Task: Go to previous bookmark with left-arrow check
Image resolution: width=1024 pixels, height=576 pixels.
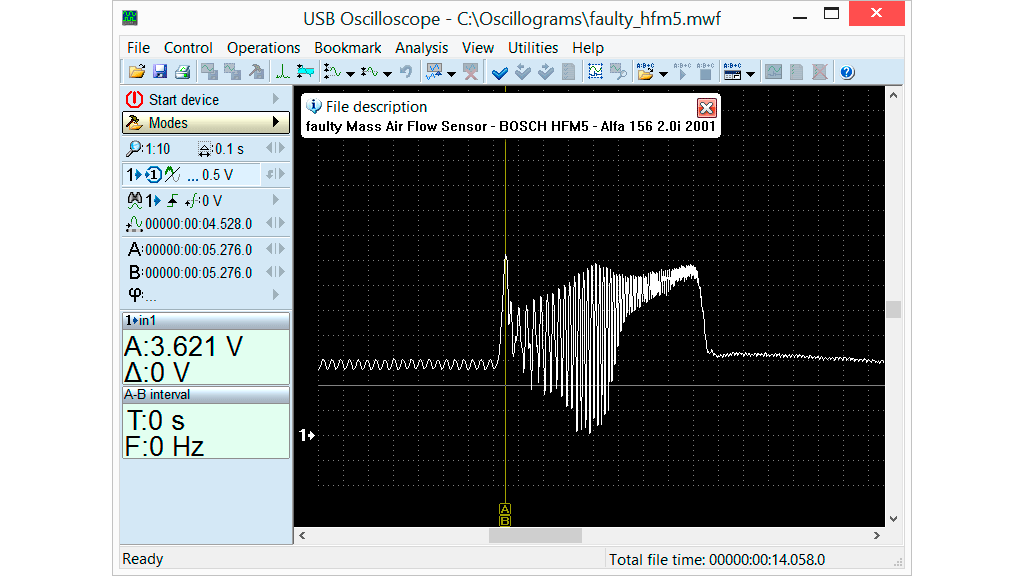Action: [x=522, y=72]
